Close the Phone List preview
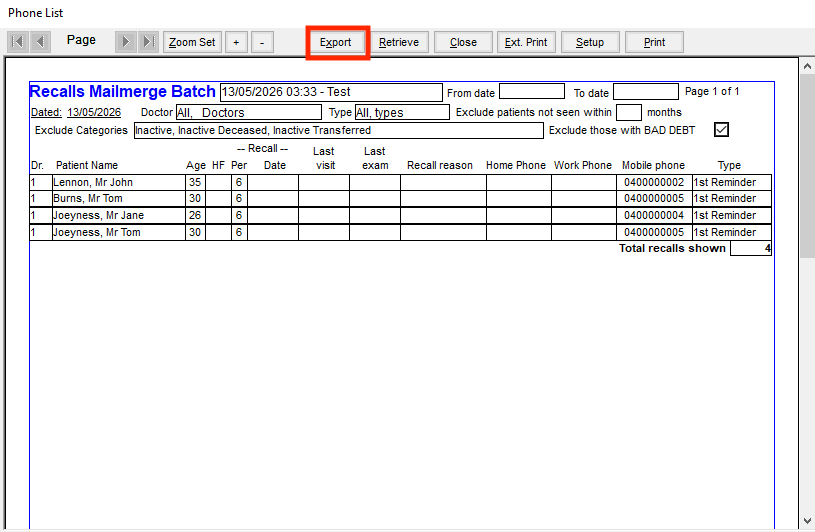Image resolution: width=815 pixels, height=532 pixels. (463, 42)
